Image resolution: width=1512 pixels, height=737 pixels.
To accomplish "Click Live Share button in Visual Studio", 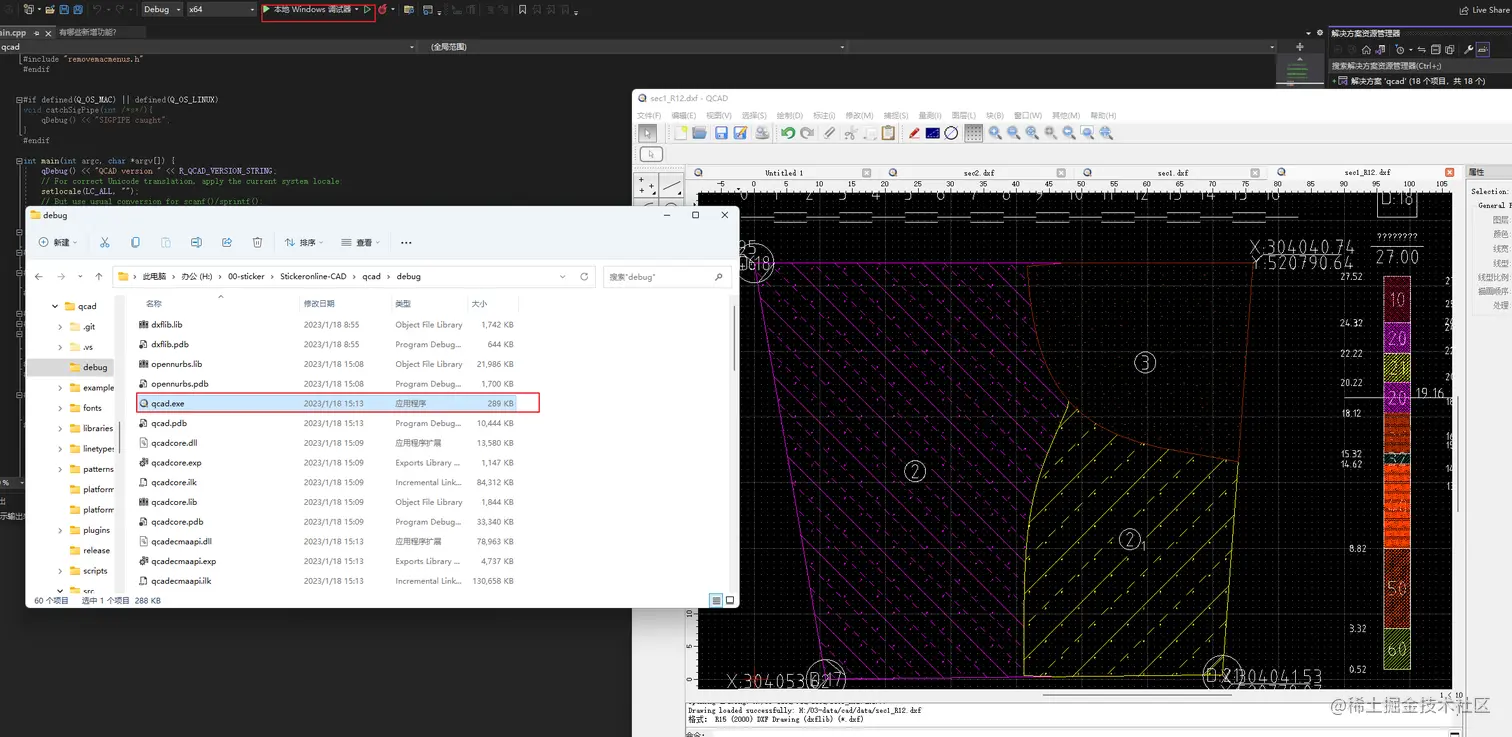I will click(x=1485, y=10).
